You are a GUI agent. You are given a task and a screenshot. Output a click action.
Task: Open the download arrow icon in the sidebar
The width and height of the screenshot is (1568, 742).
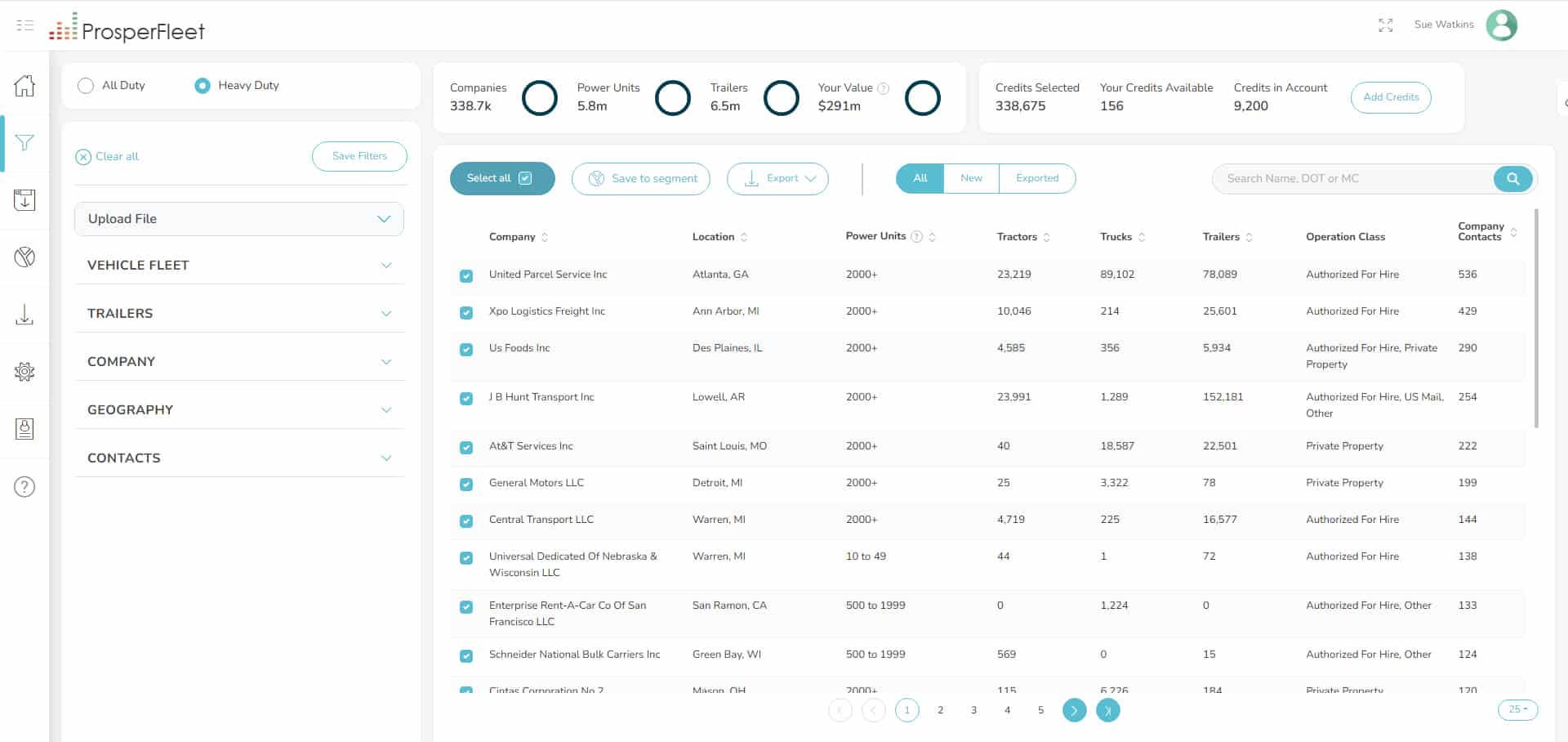(24, 315)
